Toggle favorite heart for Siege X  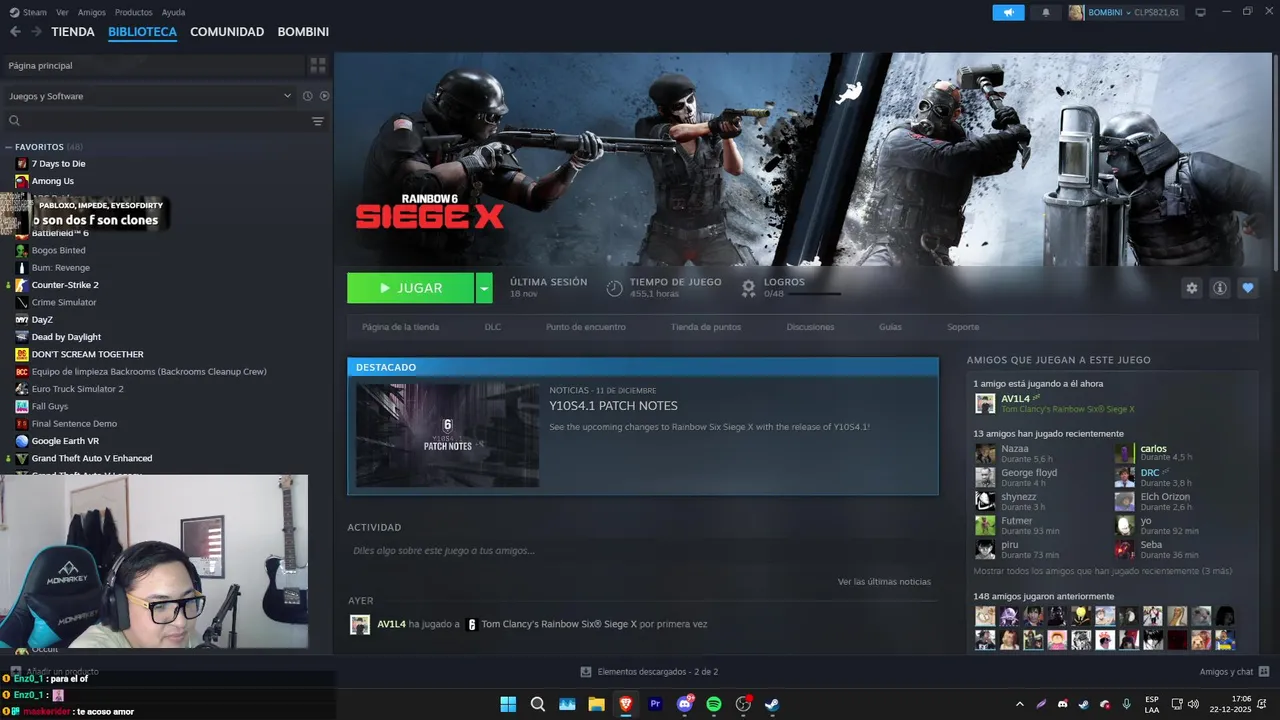click(1247, 288)
